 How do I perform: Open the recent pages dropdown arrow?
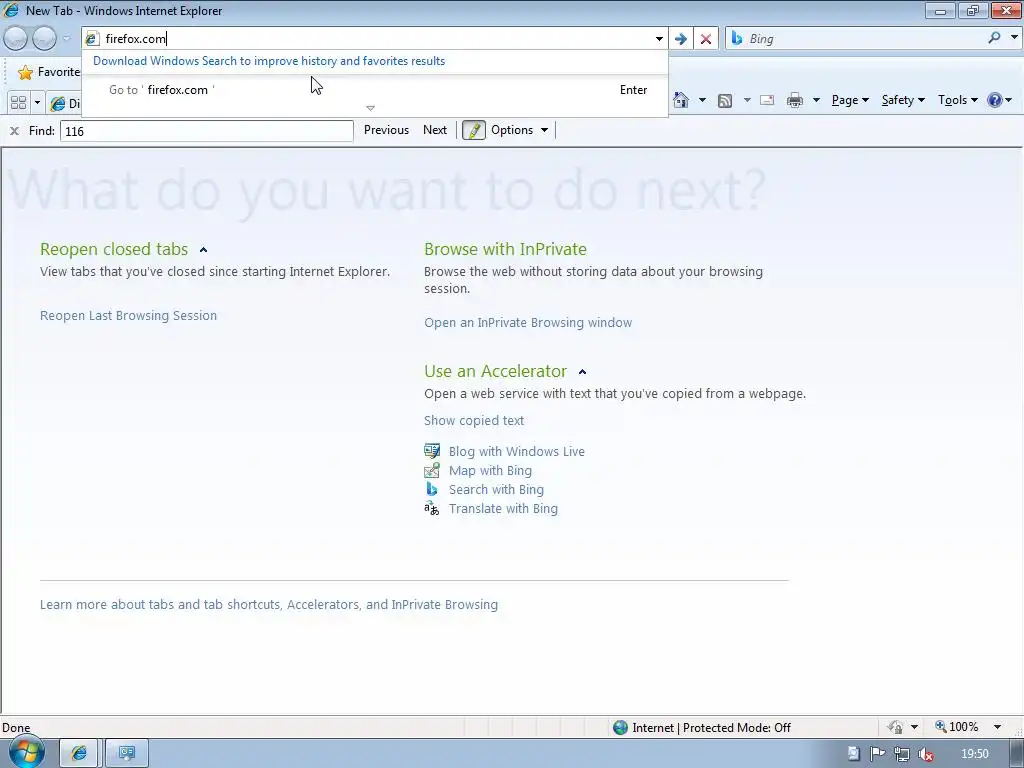point(66,39)
